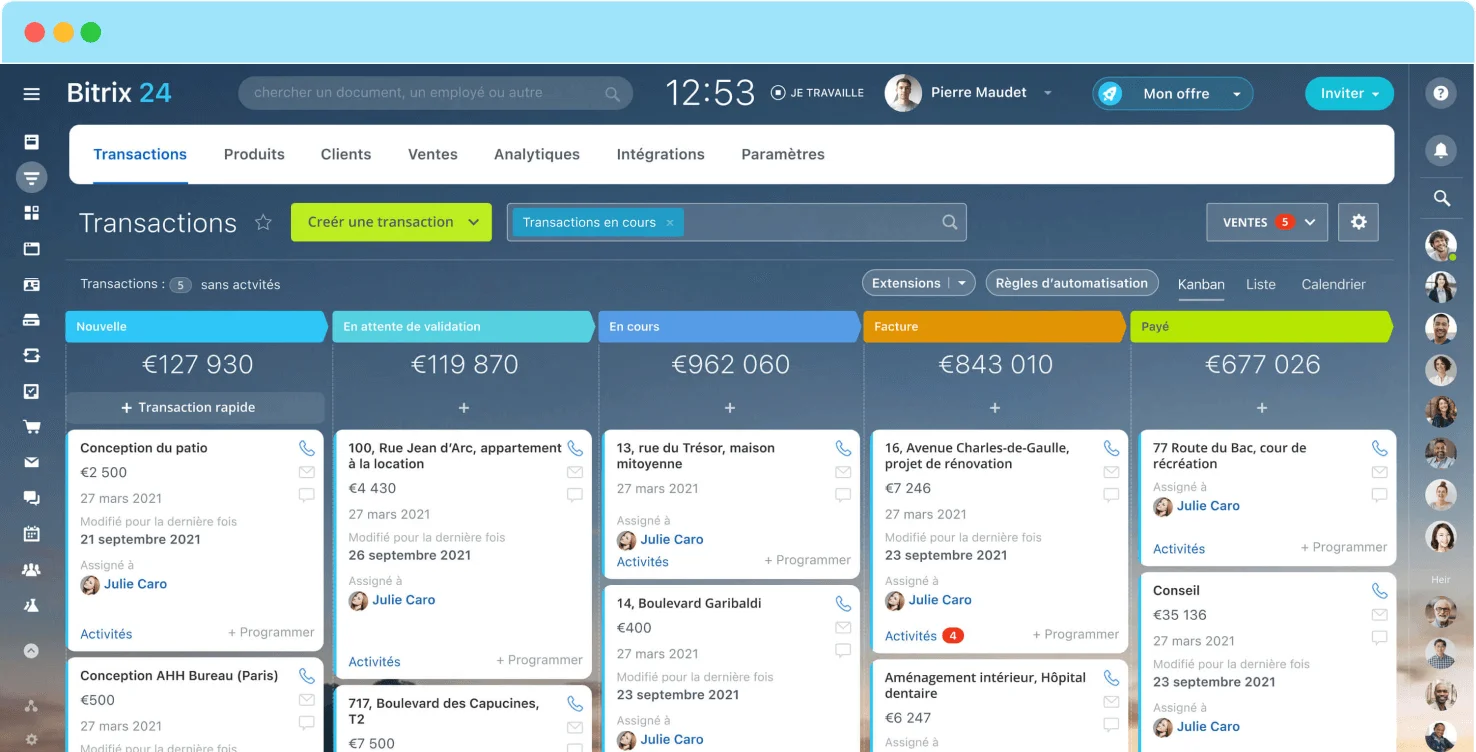The height and width of the screenshot is (752, 1476).
Task: Open the hamburger menu next to Bitrix 24
Action: [32, 94]
